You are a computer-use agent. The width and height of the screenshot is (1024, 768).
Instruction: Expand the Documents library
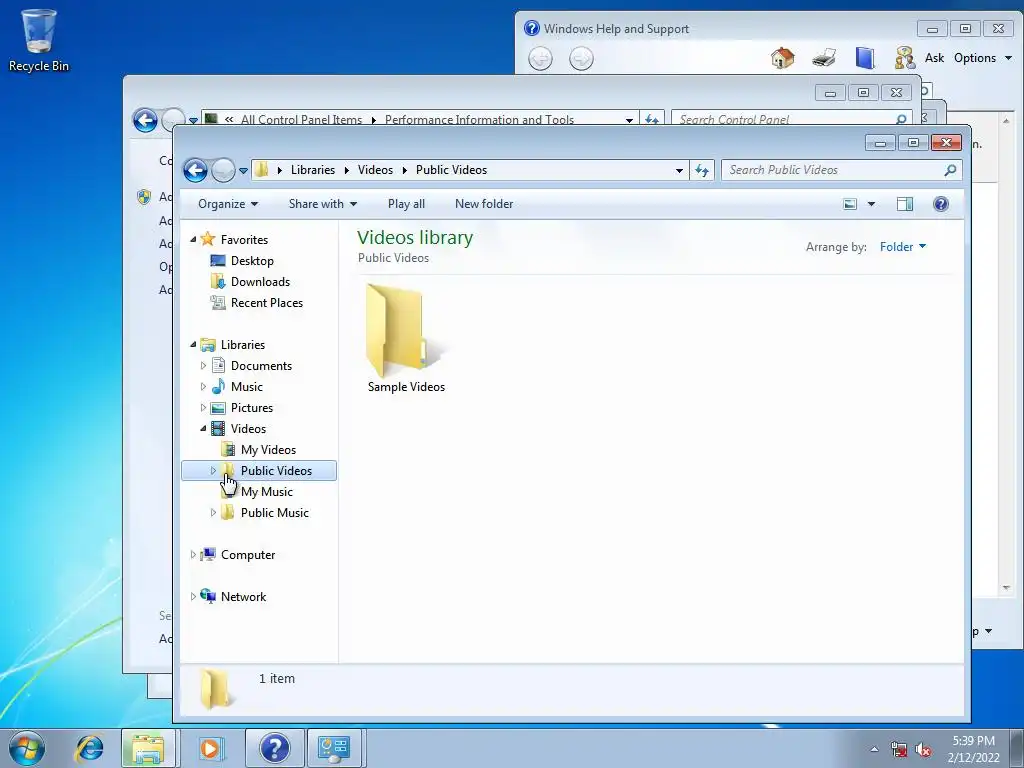(x=203, y=366)
